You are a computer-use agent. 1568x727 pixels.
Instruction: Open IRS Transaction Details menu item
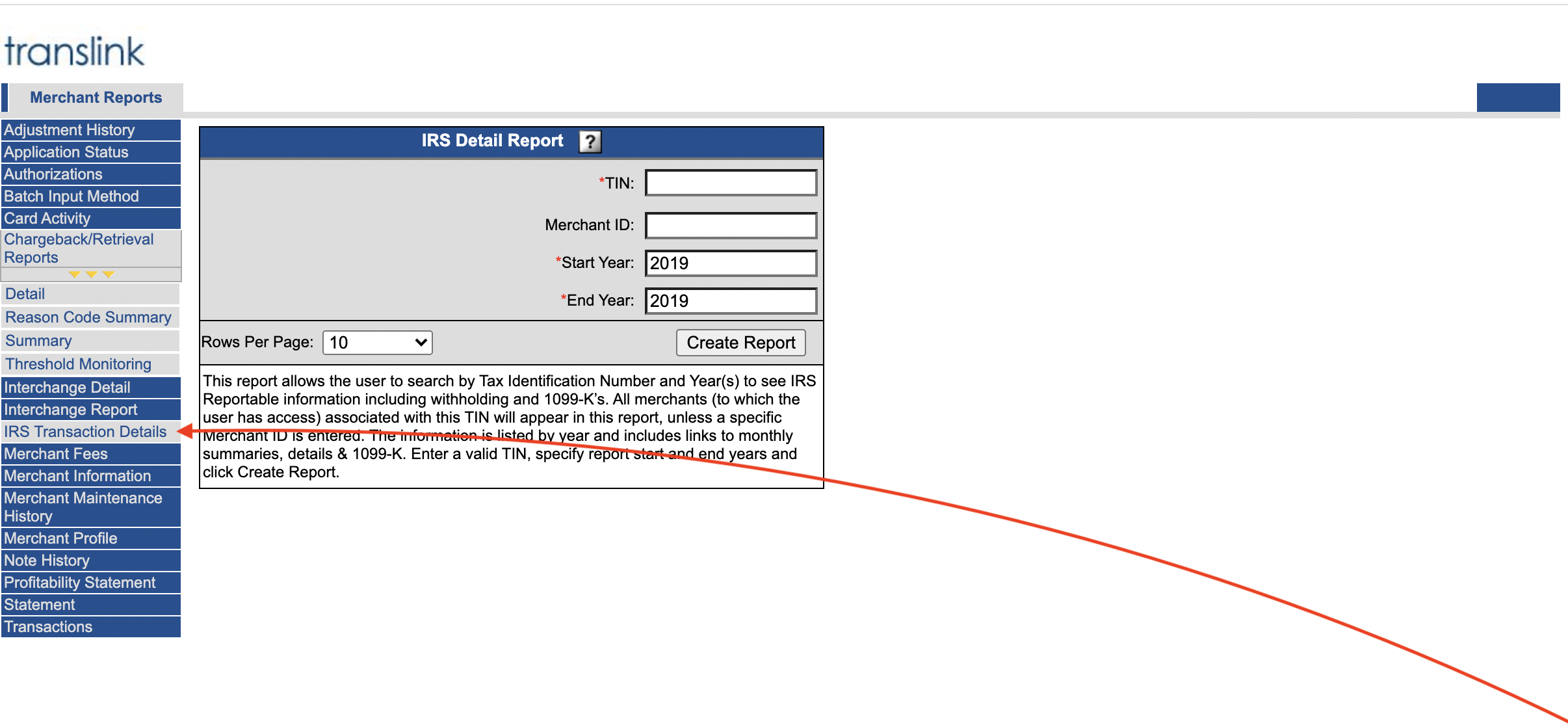(85, 432)
